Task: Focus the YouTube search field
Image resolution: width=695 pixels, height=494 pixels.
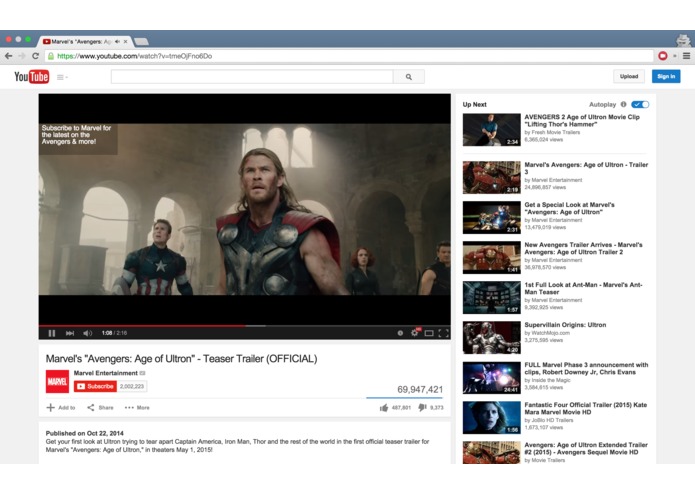Action: tap(252, 77)
